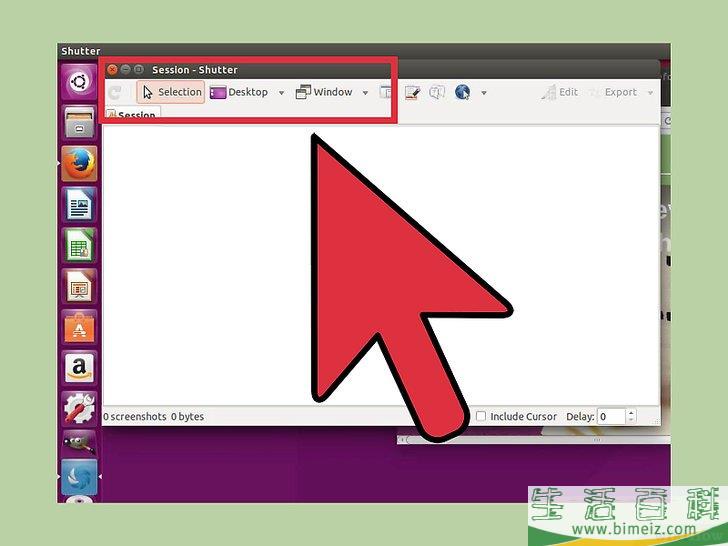Viewport: 728px width, 546px height.
Task: Switch to the Session tab
Action: pyautogui.click(x=133, y=114)
